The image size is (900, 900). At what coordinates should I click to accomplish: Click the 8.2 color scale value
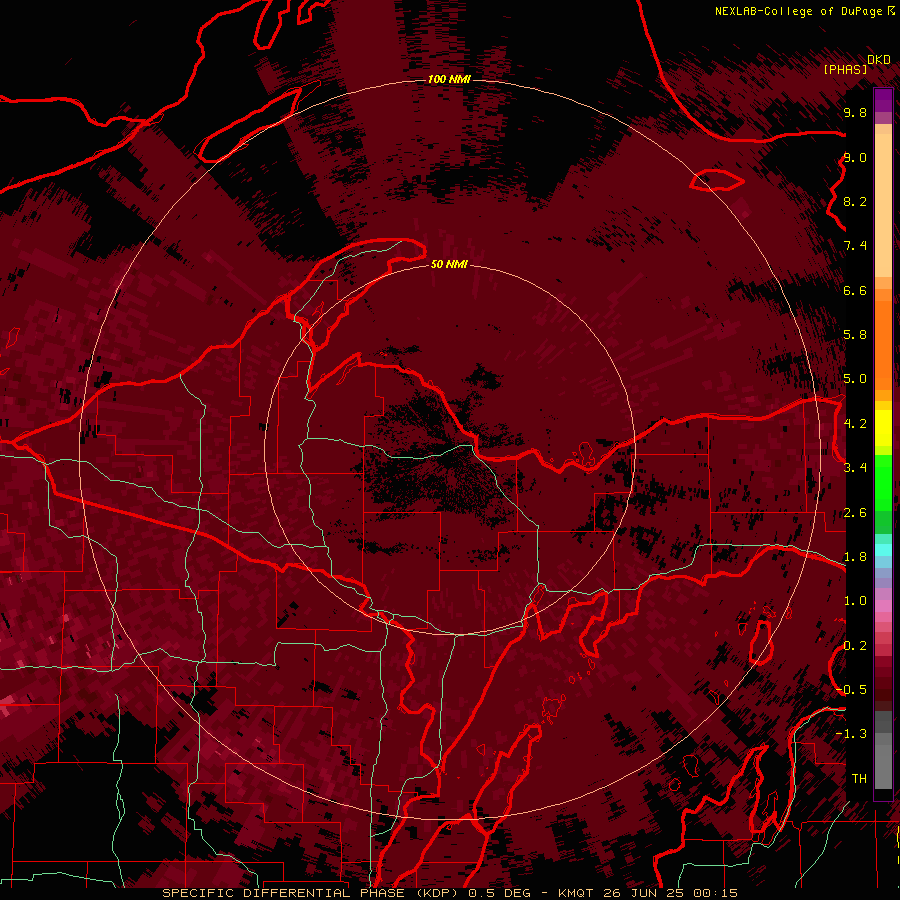coord(855,201)
